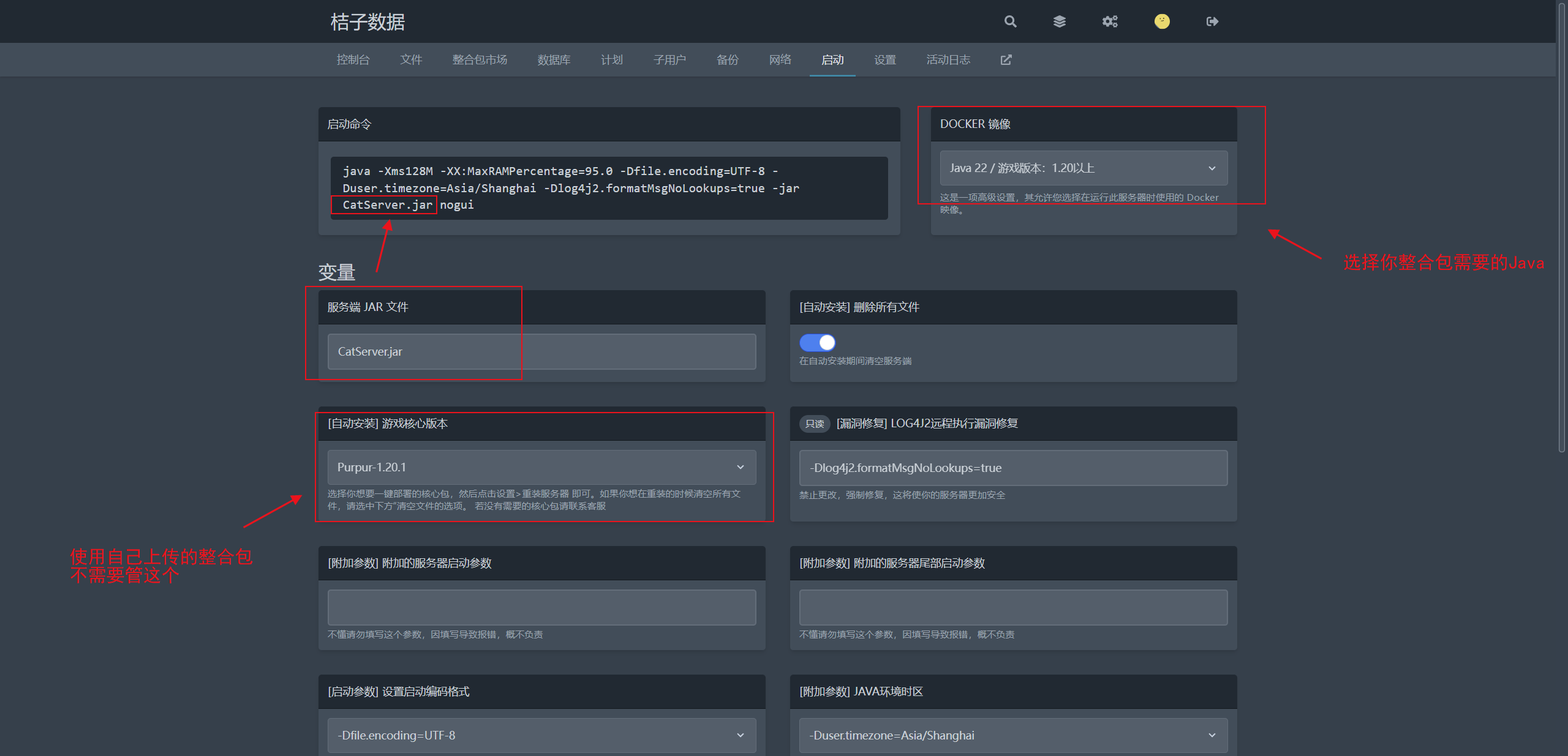This screenshot has width=1568, height=756.
Task: Click [附加参数] JAVA环境时区 label
Action: point(861,692)
